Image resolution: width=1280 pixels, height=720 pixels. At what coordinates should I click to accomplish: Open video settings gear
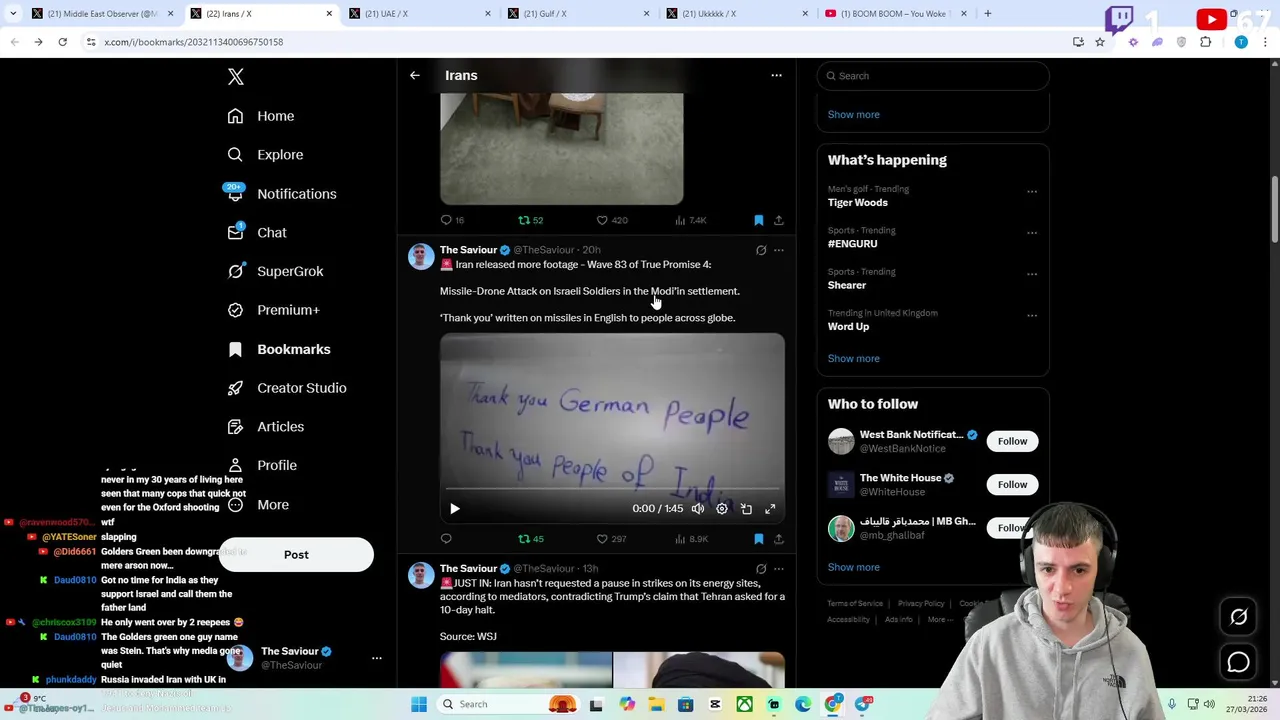point(722,509)
